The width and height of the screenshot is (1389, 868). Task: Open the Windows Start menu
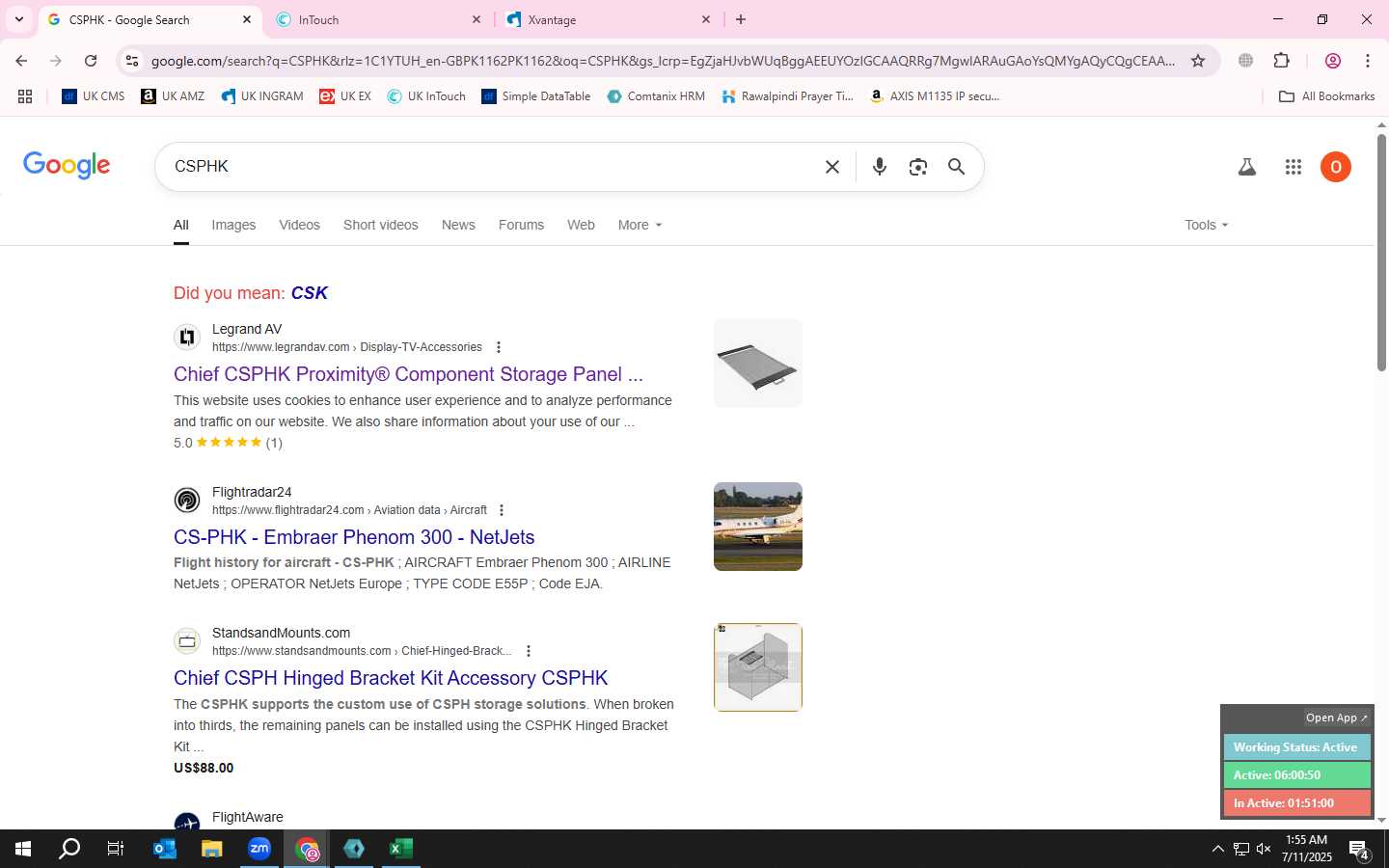click(23, 849)
